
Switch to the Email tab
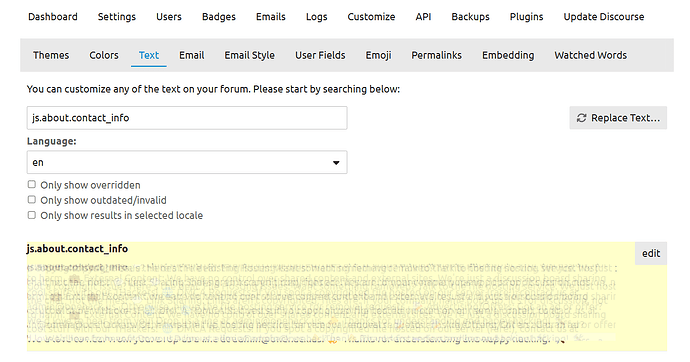click(x=191, y=55)
